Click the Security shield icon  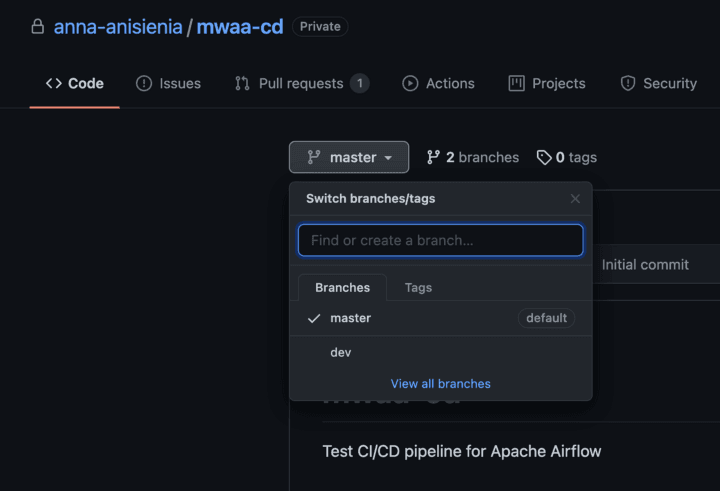[x=628, y=84]
